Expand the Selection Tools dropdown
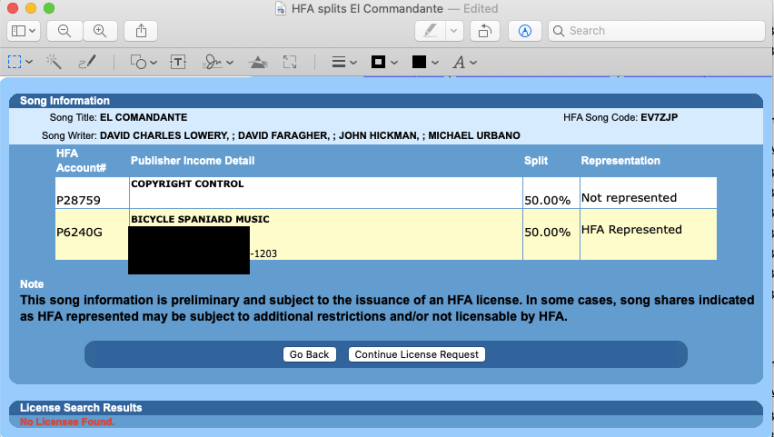The height and width of the screenshot is (437, 774). (19, 62)
